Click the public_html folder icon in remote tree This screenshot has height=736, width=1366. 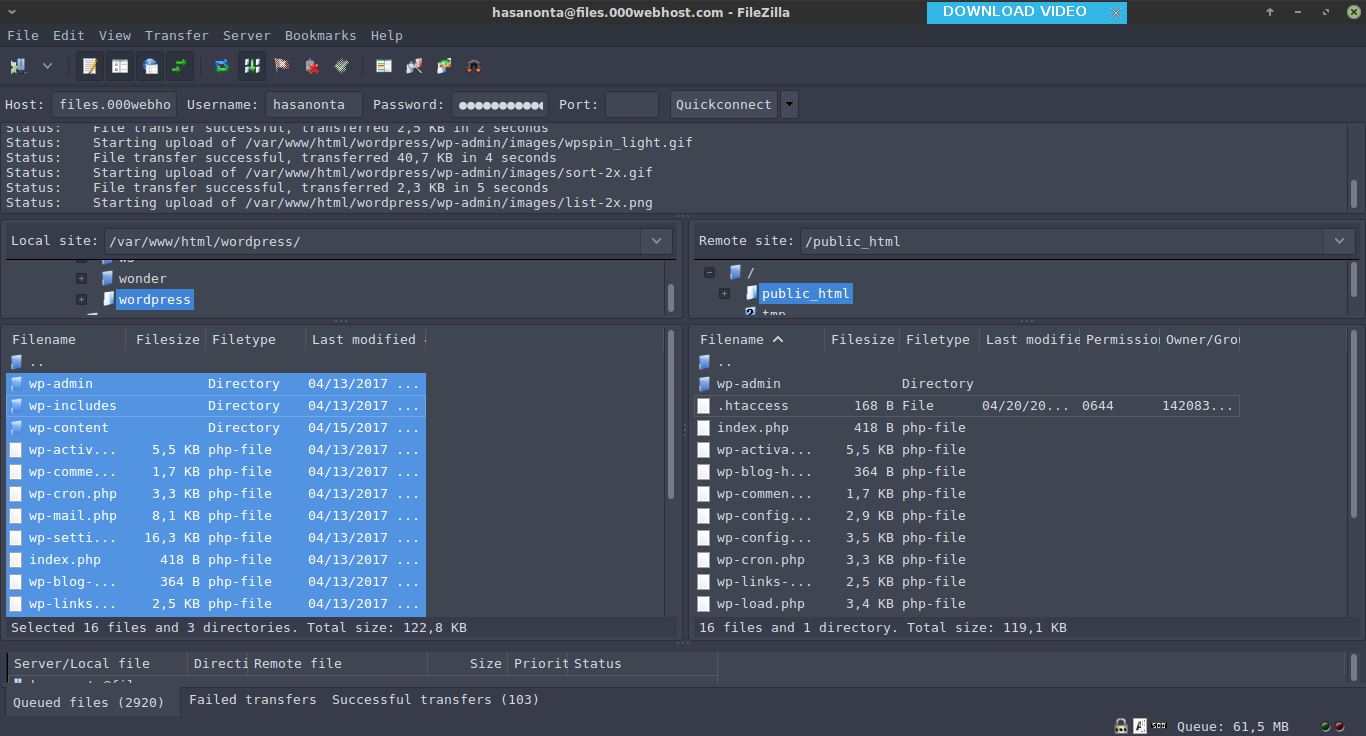pyautogui.click(x=751, y=293)
